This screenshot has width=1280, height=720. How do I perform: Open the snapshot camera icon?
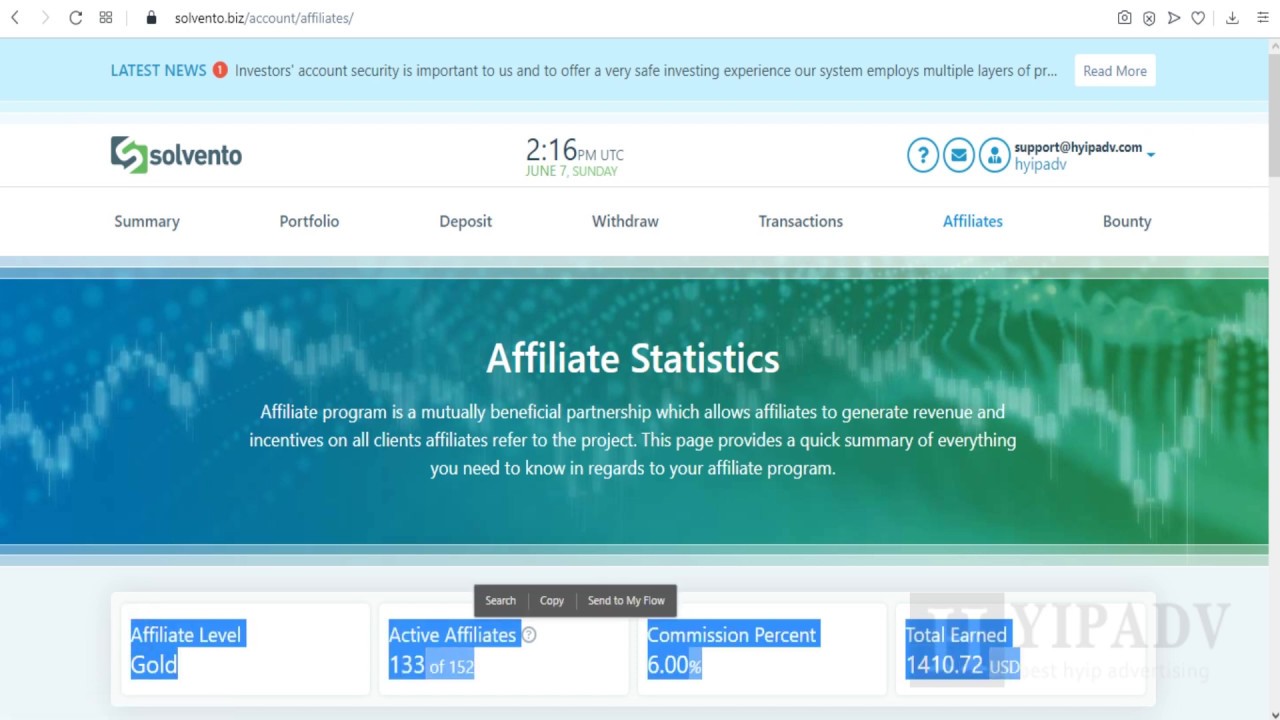[1125, 18]
